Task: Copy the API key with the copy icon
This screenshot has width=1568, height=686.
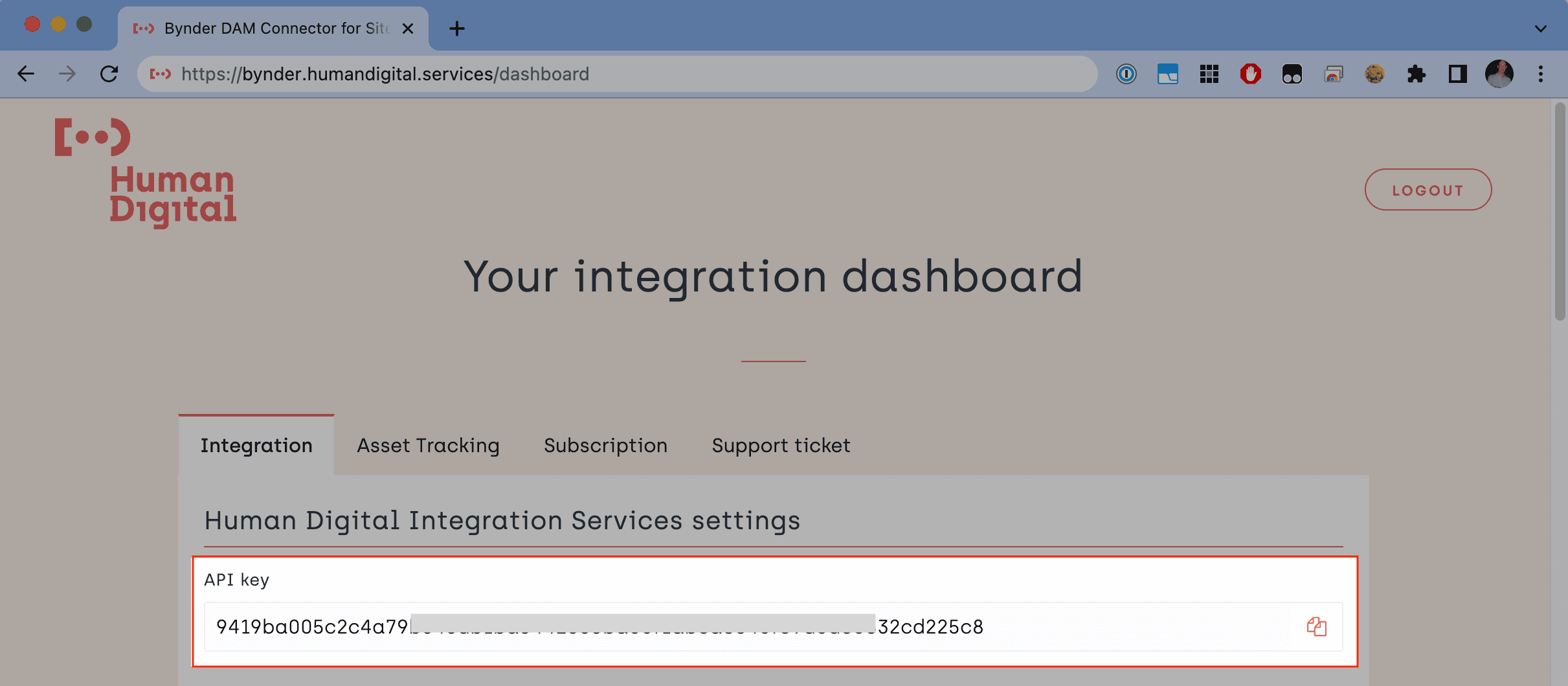Action: (x=1316, y=626)
